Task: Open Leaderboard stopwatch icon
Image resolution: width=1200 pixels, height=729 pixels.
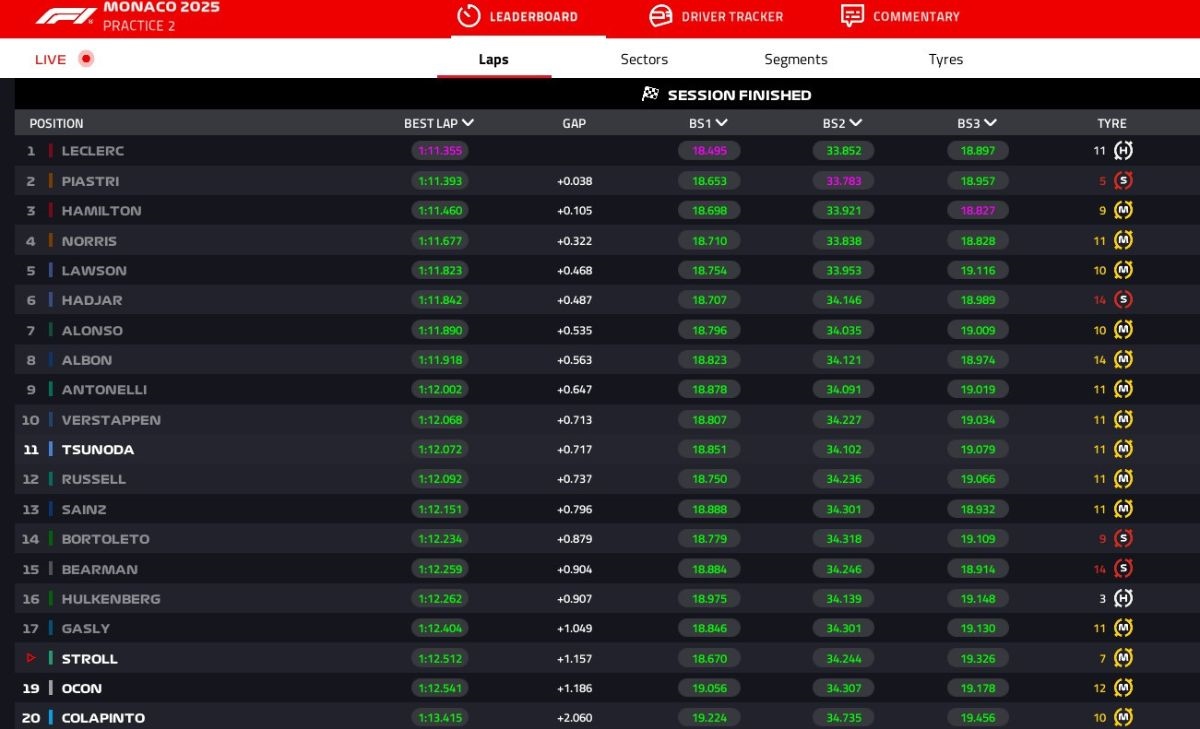Action: pos(468,16)
